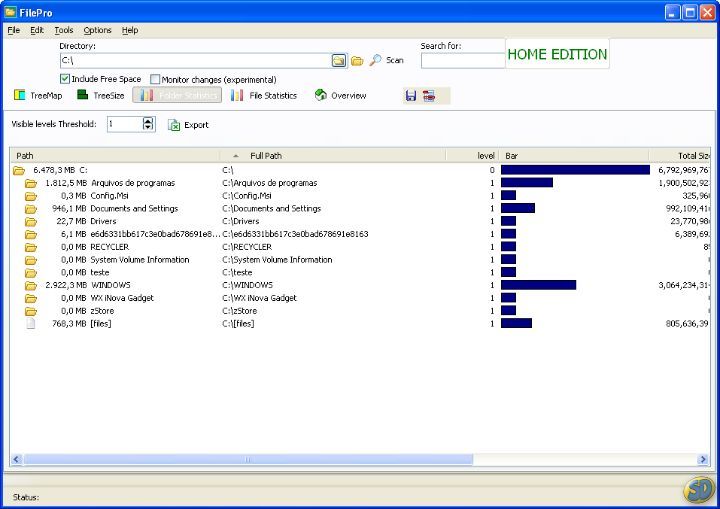Click the Visible levels Threshold value box
720x509 pixels.
pyautogui.click(x=125, y=124)
